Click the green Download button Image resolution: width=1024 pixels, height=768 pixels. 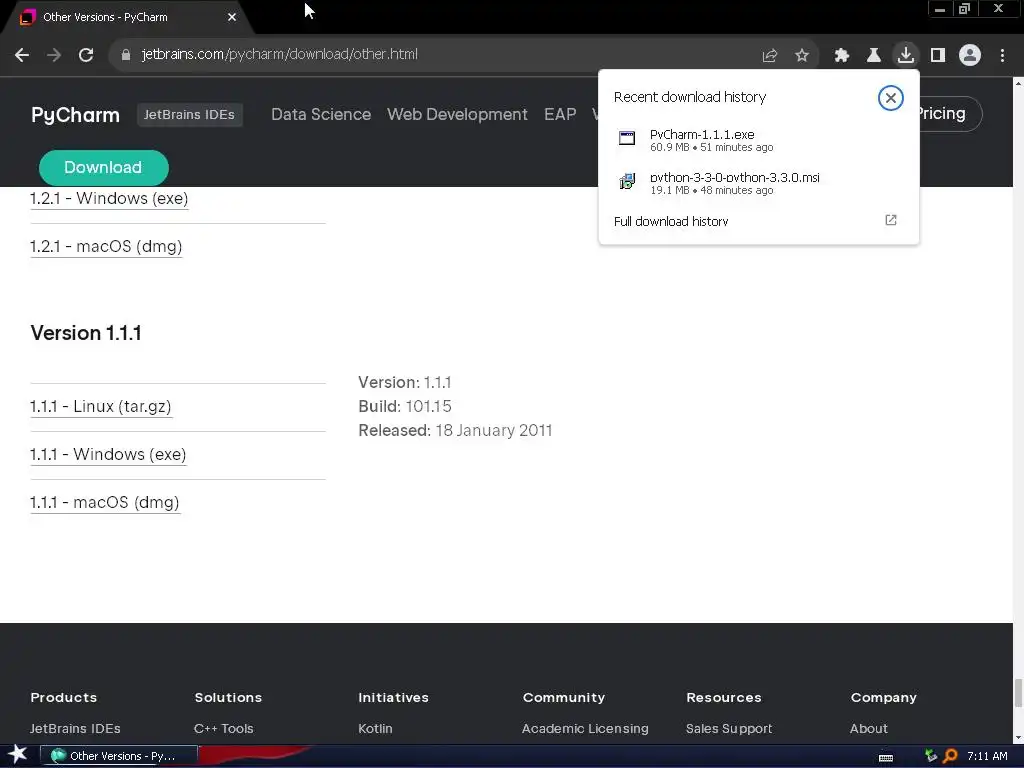coord(103,168)
